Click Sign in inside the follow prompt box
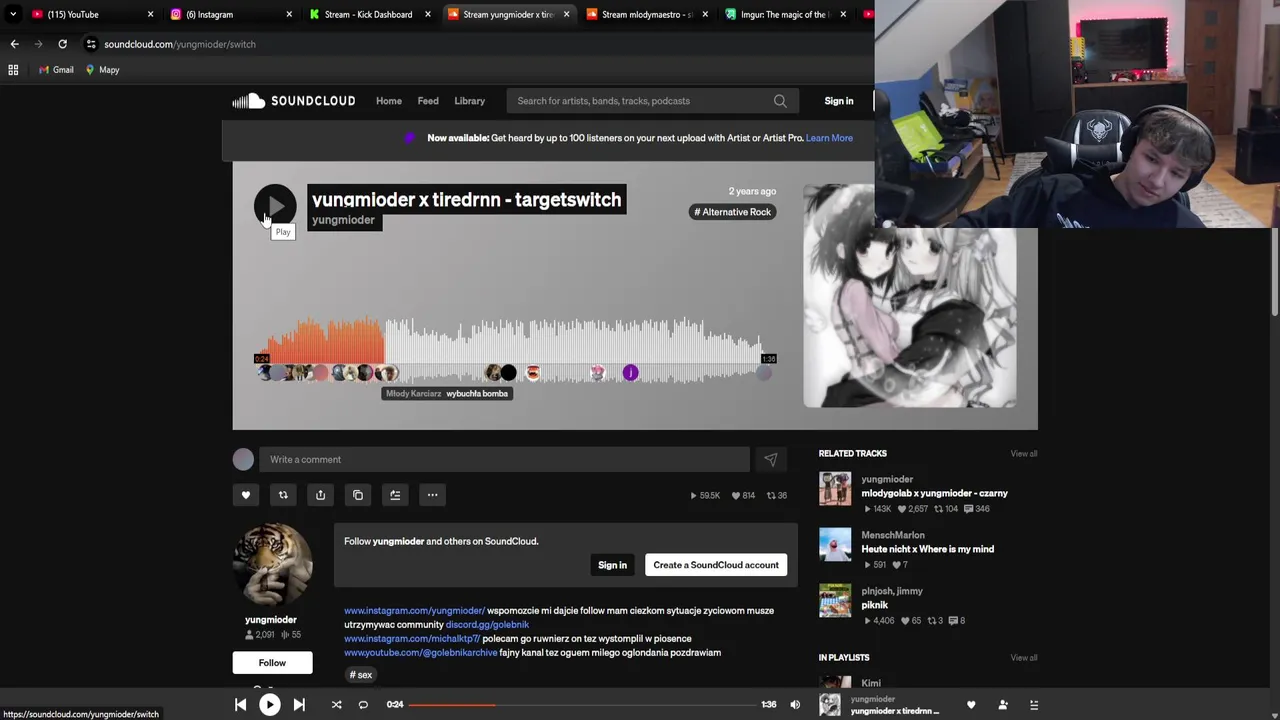Image resolution: width=1280 pixels, height=720 pixels. point(612,565)
